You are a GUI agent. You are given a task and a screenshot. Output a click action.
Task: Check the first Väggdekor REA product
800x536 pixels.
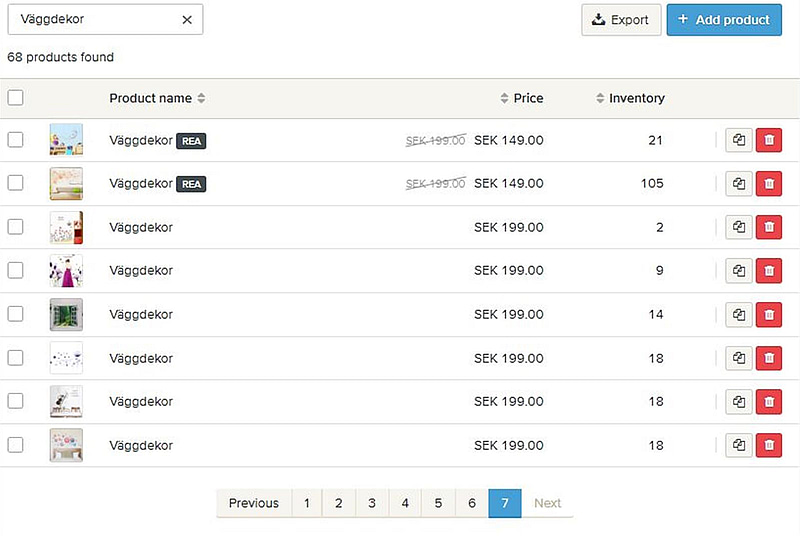click(x=15, y=140)
